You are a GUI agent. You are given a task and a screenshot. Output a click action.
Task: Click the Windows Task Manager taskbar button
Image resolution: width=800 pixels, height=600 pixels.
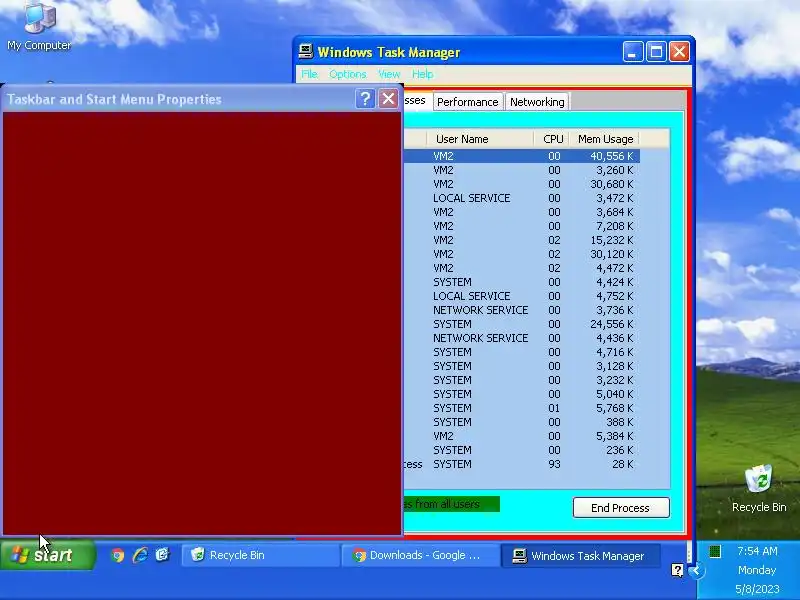point(581,556)
